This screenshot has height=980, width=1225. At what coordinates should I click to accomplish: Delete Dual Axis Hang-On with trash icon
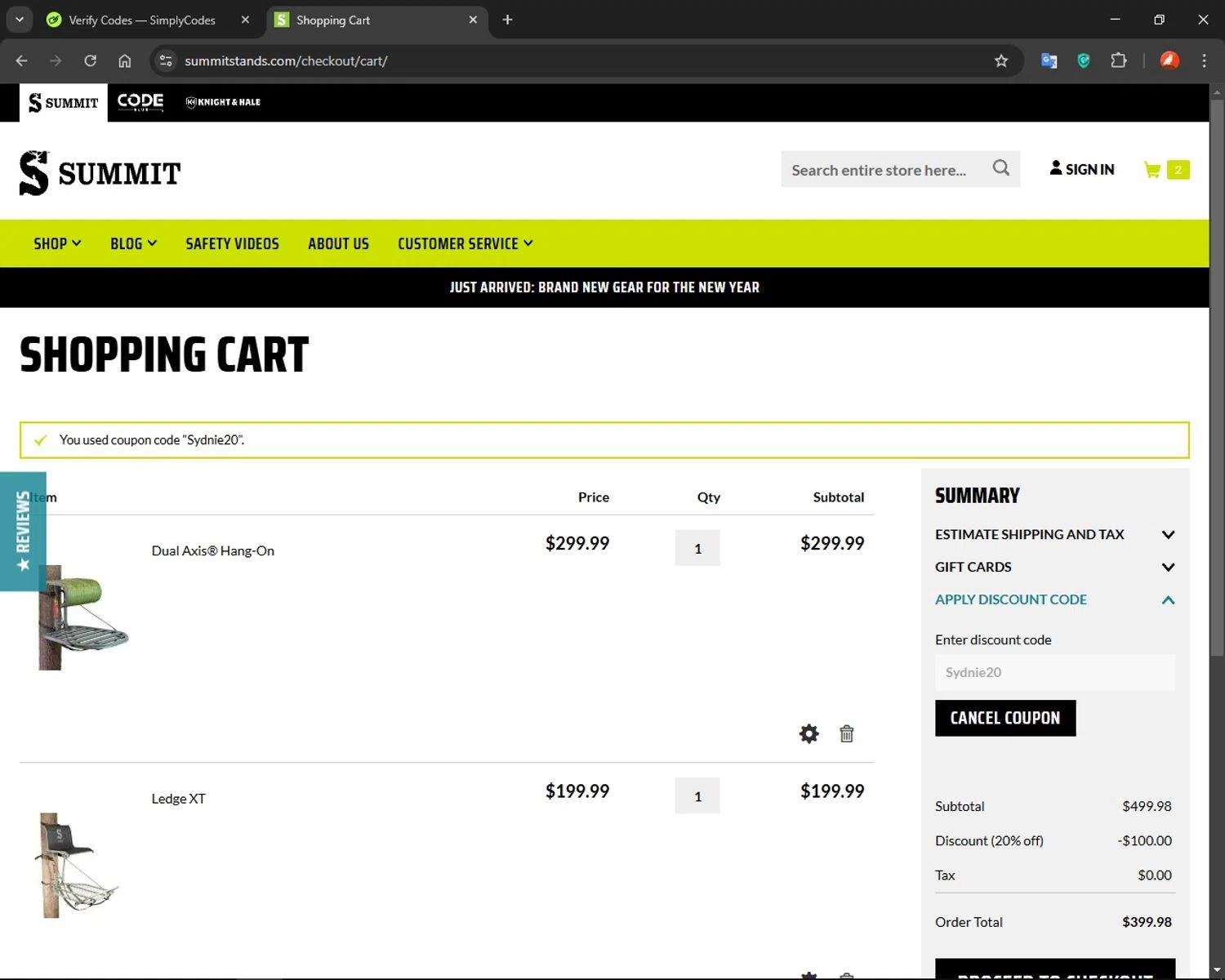click(847, 733)
